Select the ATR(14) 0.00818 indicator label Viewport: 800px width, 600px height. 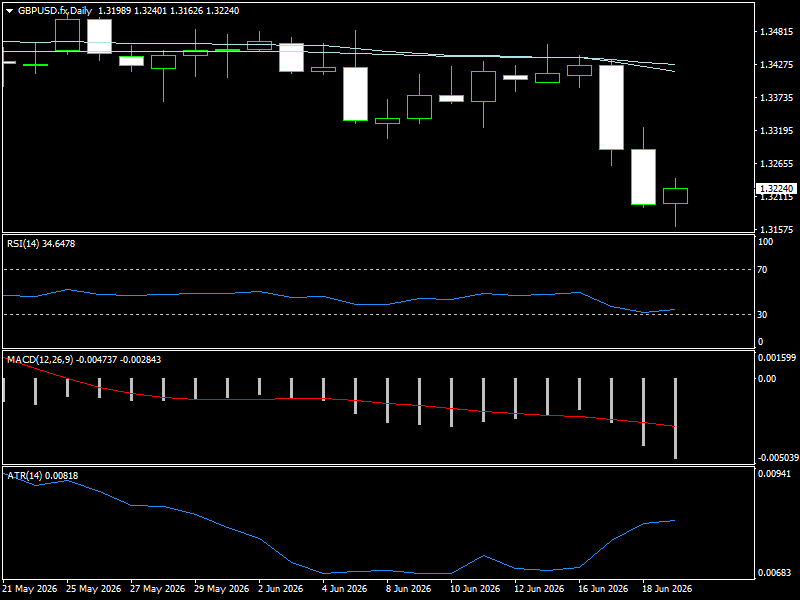click(x=42, y=476)
